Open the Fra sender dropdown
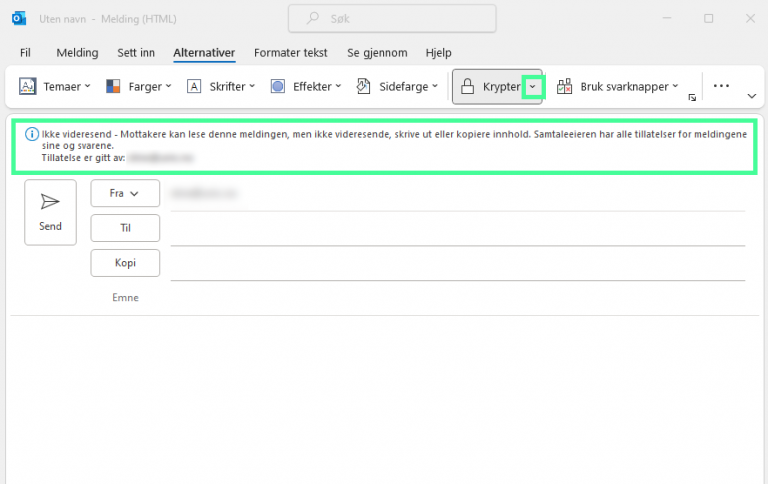The image size is (768, 484). [125, 193]
